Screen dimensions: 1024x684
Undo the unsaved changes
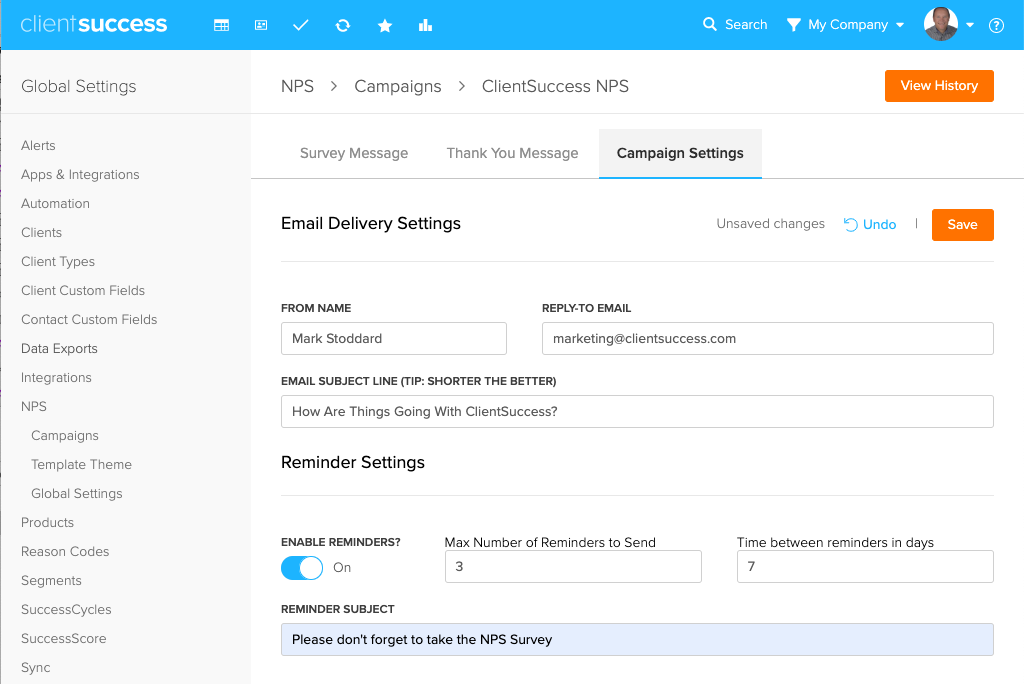tap(870, 225)
